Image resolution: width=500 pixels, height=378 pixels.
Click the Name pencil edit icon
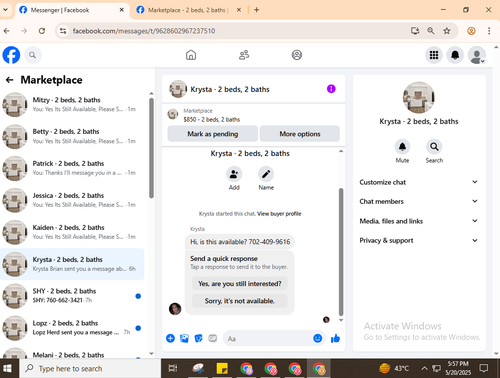coord(266,174)
